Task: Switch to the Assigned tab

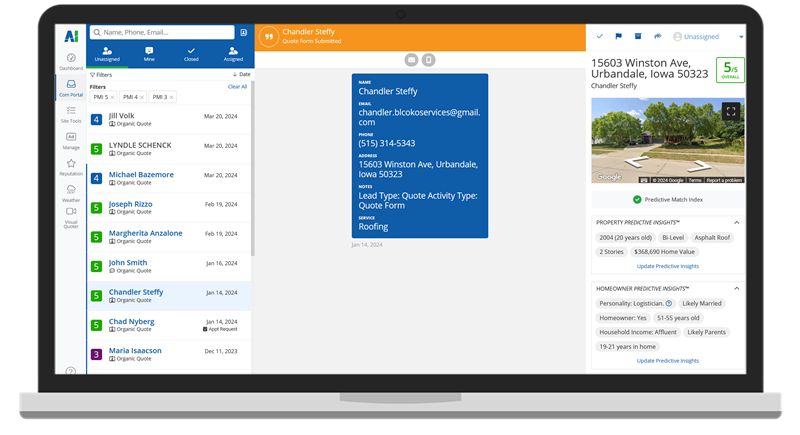Action: pyautogui.click(x=233, y=55)
